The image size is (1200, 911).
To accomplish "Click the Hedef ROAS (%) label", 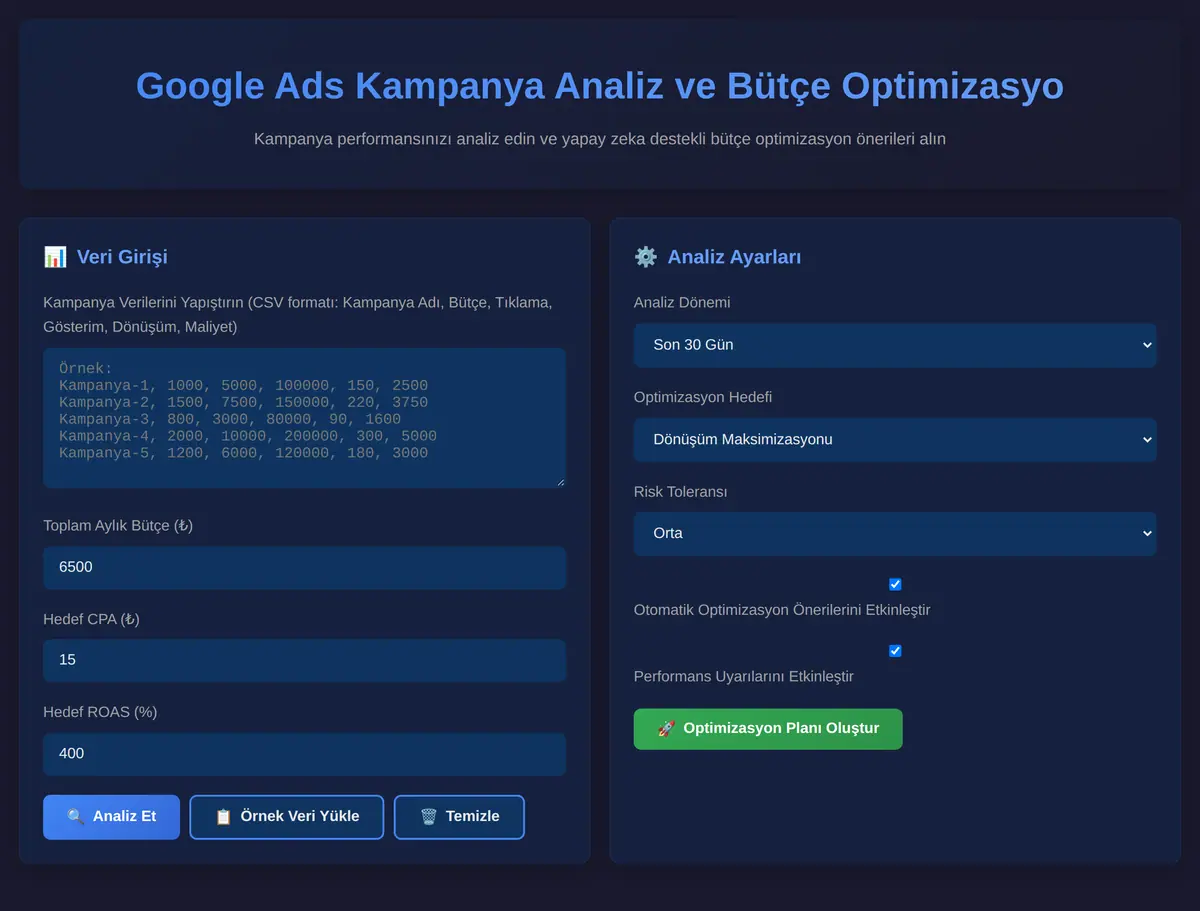I will (x=100, y=713).
